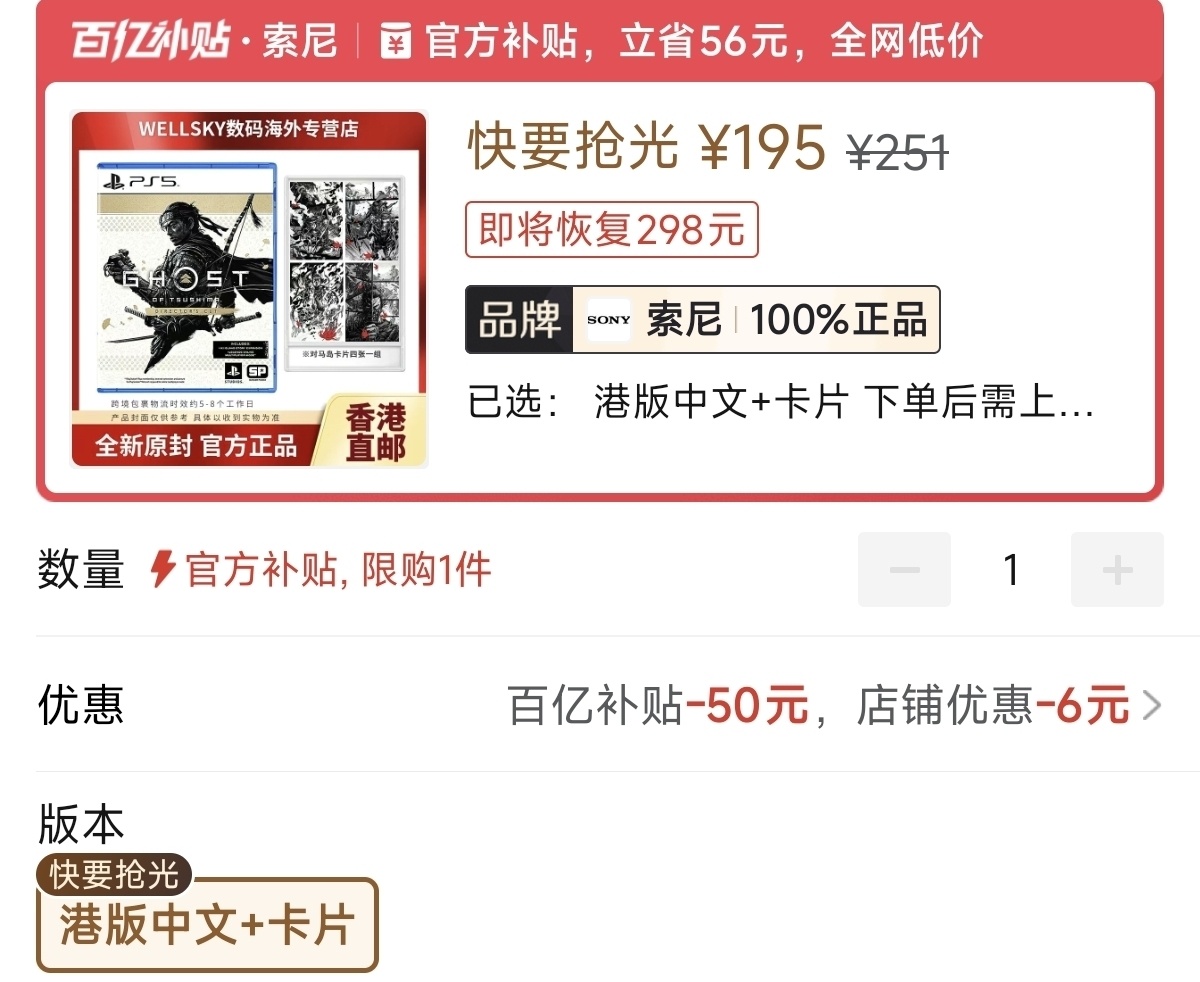Click the 快要抢光 tag above the version option
This screenshot has height=982, width=1200.
pos(114,875)
